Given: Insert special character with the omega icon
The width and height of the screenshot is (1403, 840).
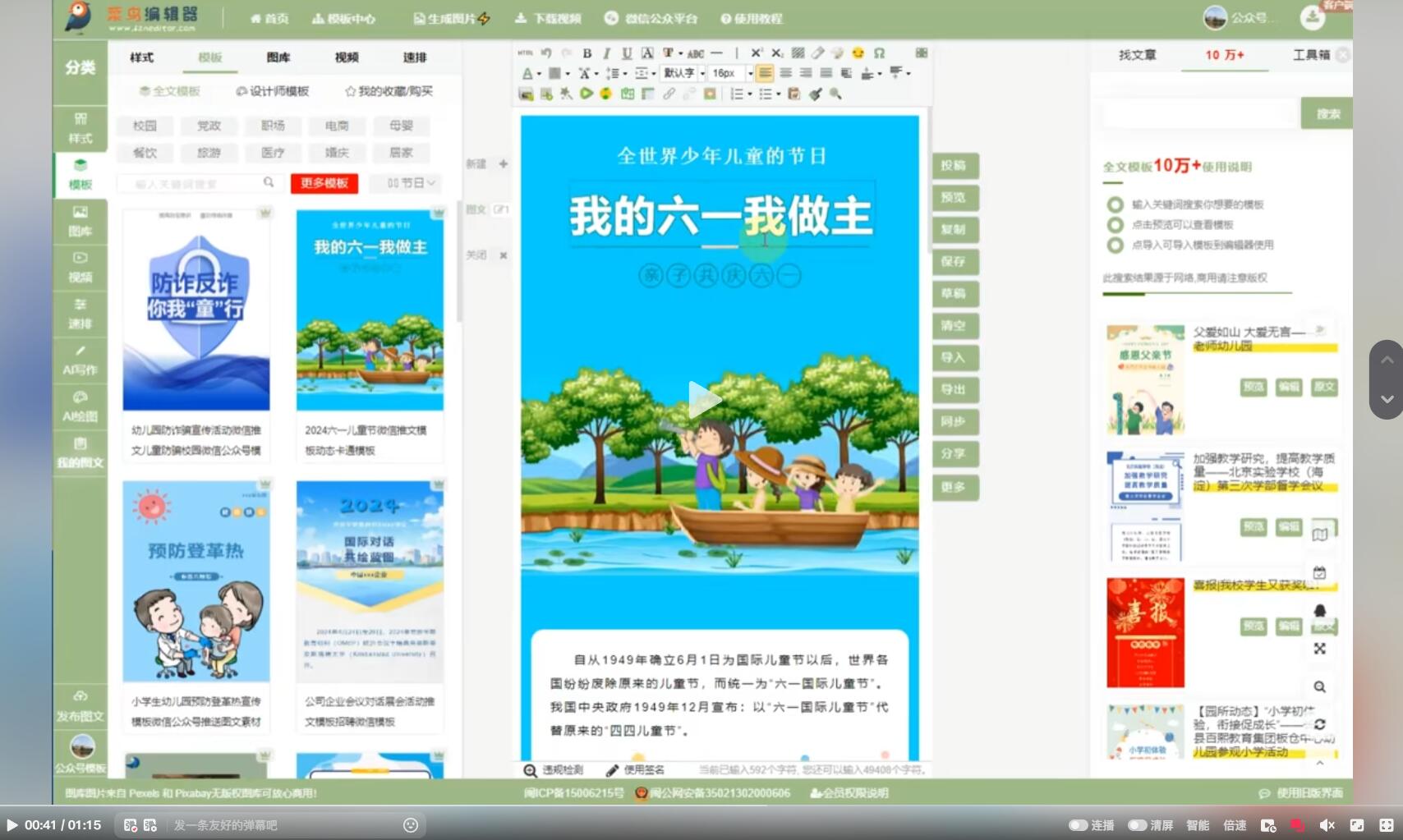Looking at the screenshot, I should click(879, 53).
